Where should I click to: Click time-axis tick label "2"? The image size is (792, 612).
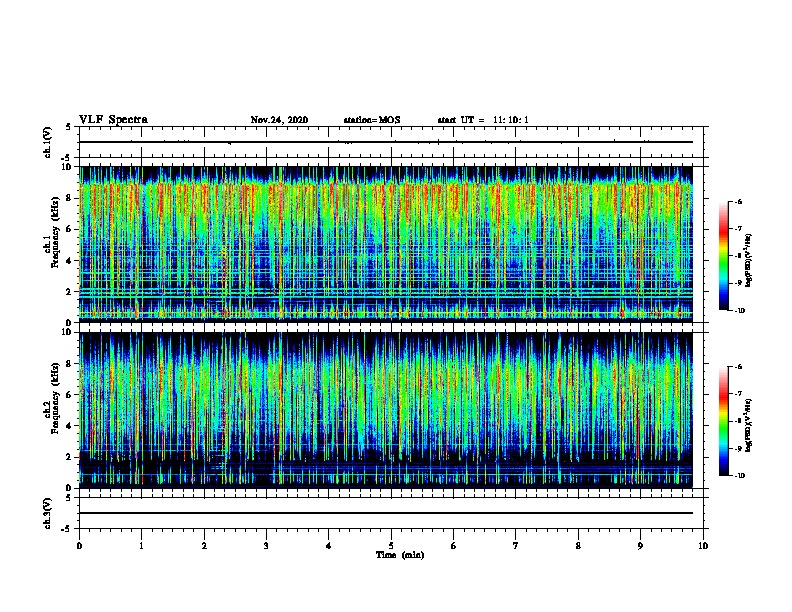204,545
